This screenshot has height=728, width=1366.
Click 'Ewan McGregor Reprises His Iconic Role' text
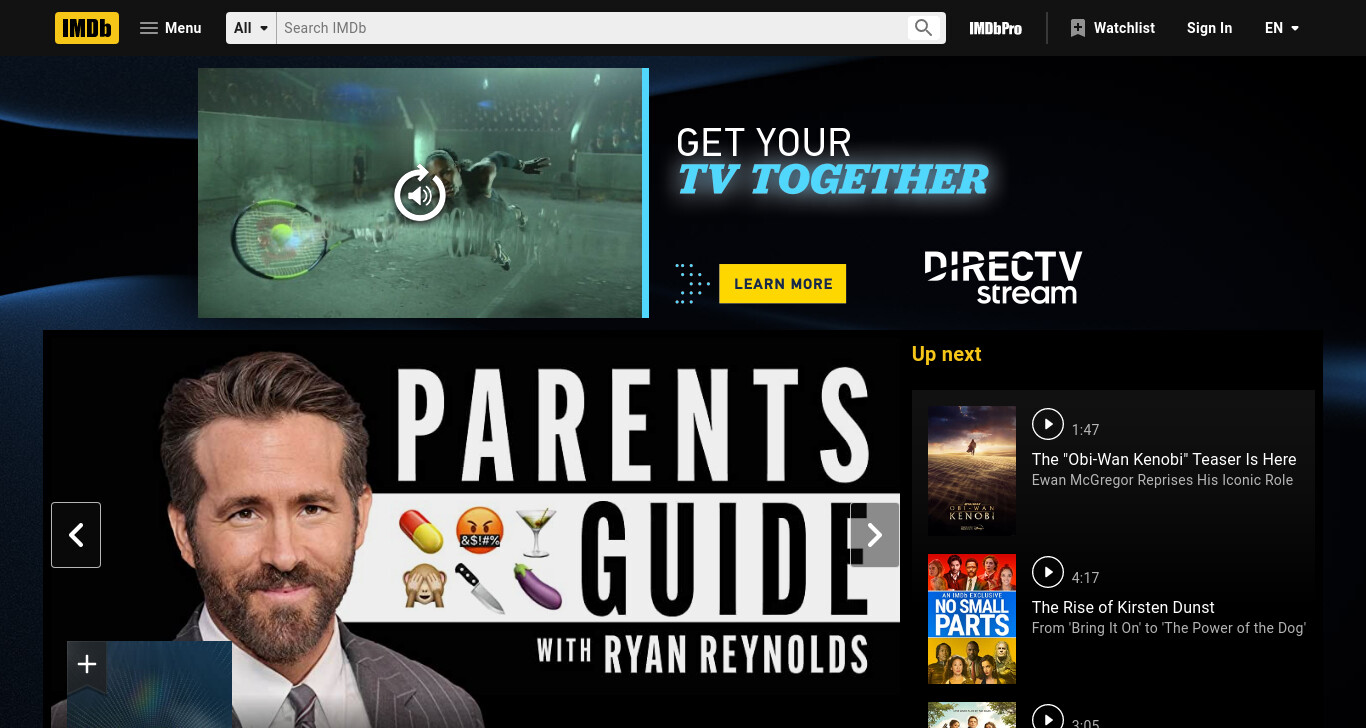pos(1162,480)
